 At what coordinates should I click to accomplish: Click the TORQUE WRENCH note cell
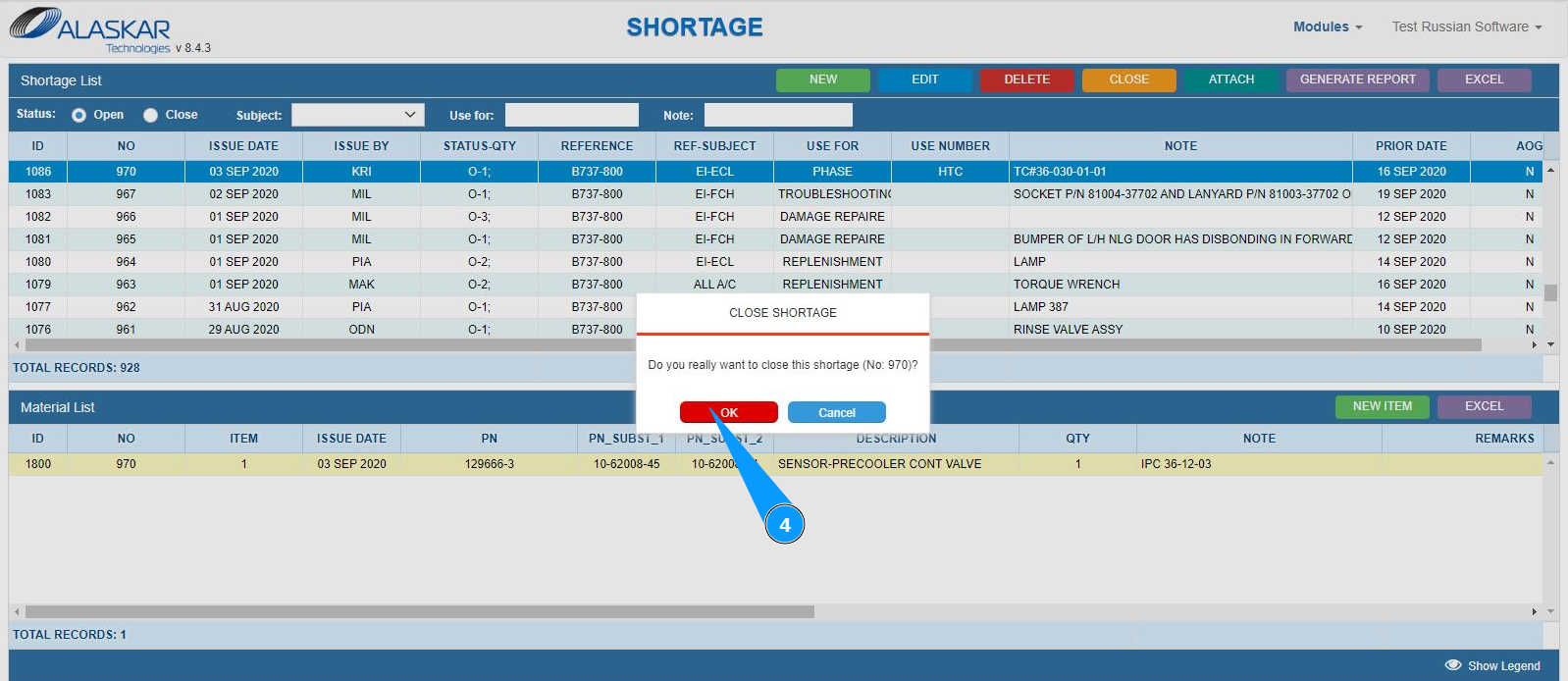click(x=1180, y=285)
